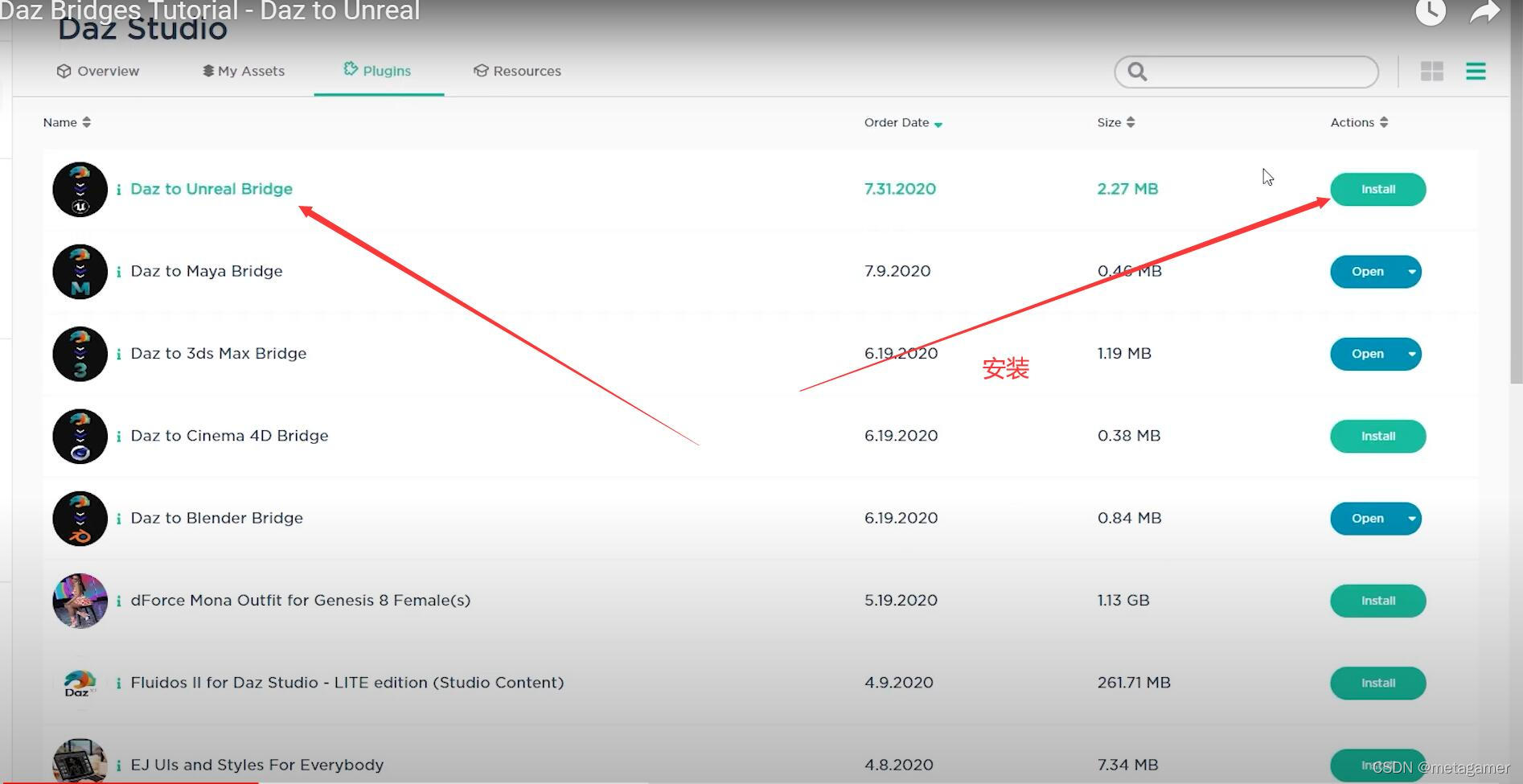Sort by Order Date column
The height and width of the screenshot is (784, 1523).
pos(903,122)
